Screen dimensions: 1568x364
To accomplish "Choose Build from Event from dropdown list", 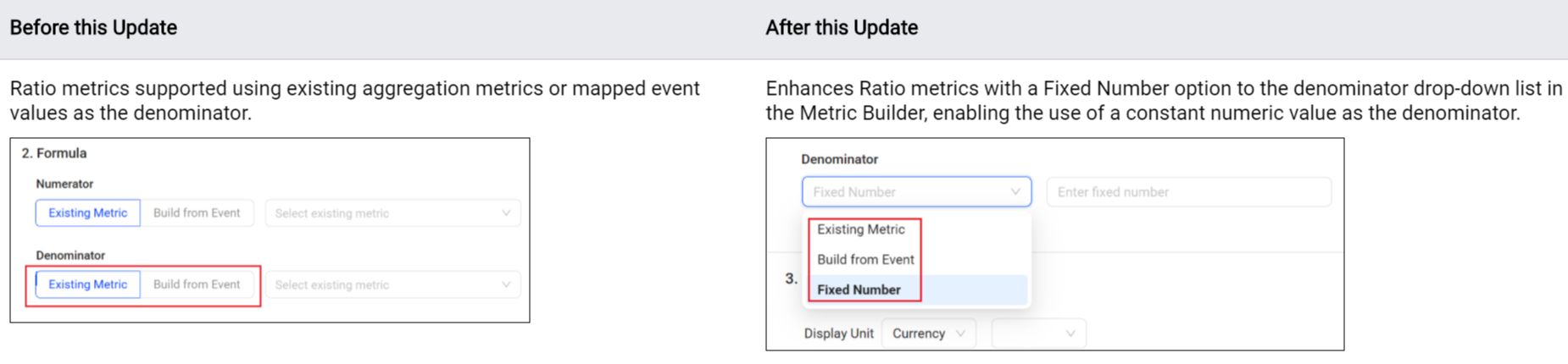I will coord(865,260).
